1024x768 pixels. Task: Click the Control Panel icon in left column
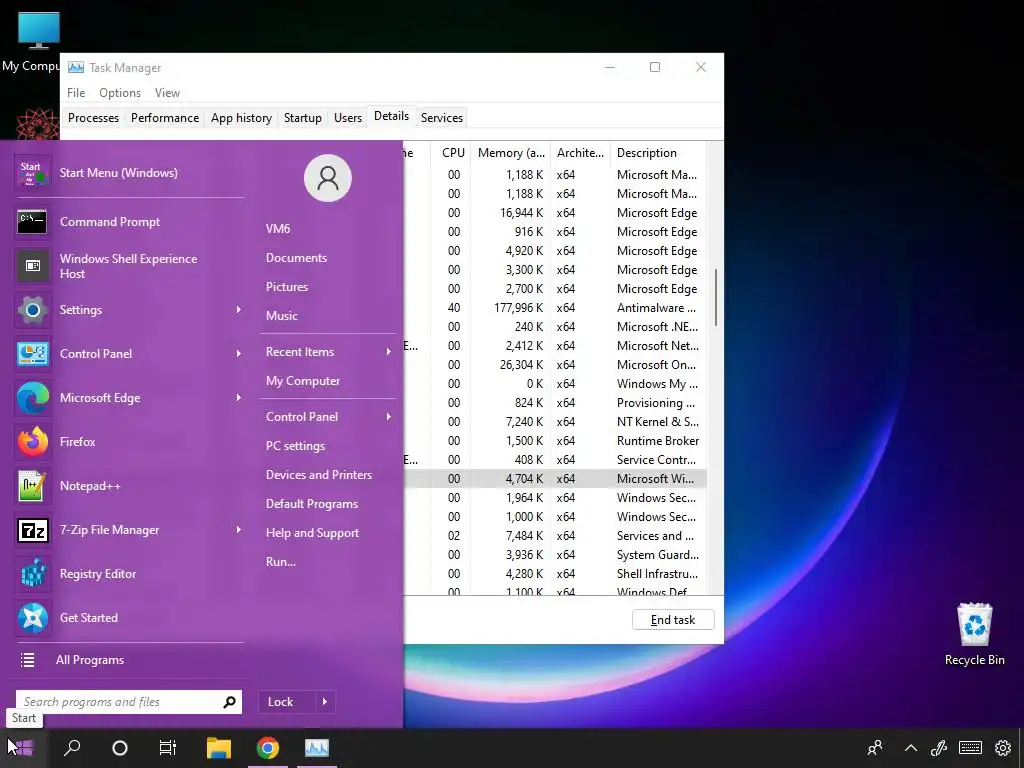[x=33, y=353]
